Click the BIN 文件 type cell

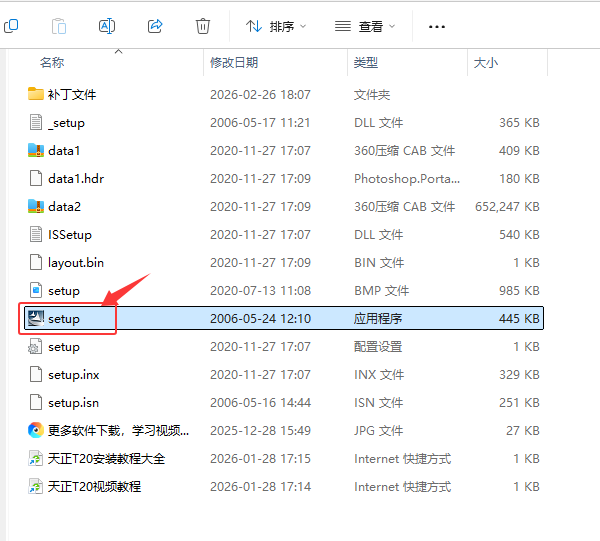[x=379, y=263]
